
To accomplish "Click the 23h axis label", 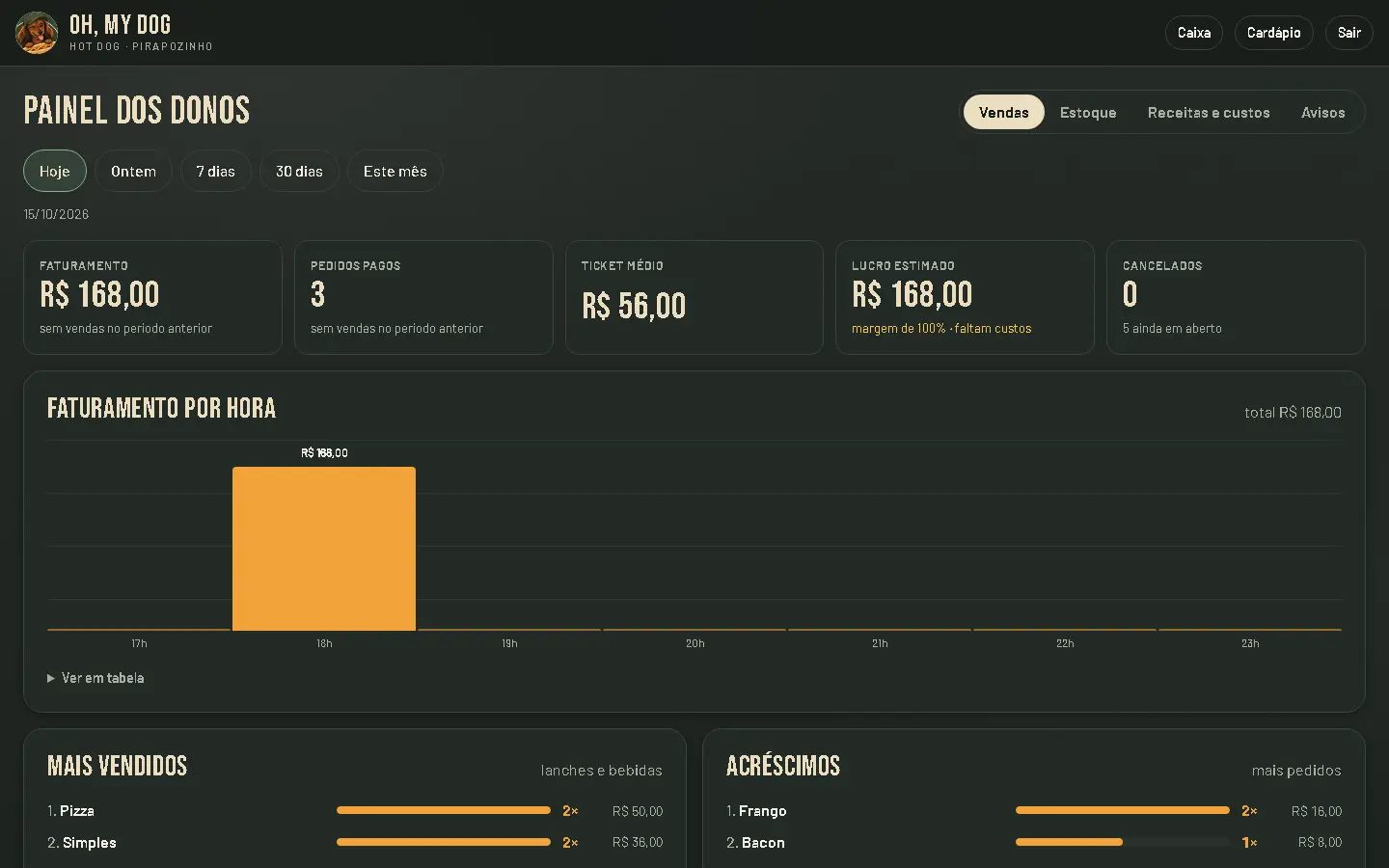I will tap(1250, 643).
